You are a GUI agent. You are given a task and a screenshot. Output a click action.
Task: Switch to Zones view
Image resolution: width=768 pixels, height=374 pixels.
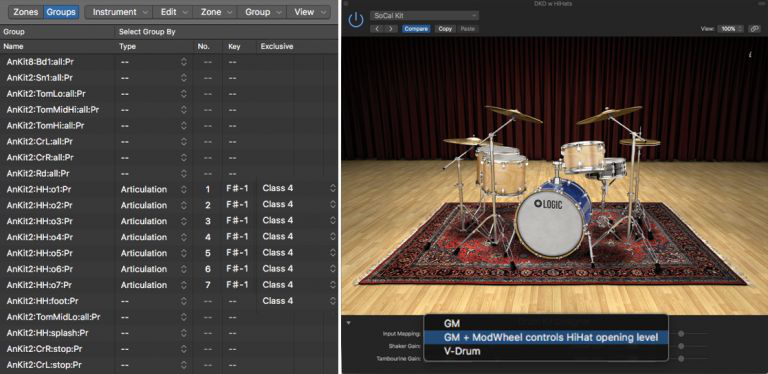pos(25,12)
